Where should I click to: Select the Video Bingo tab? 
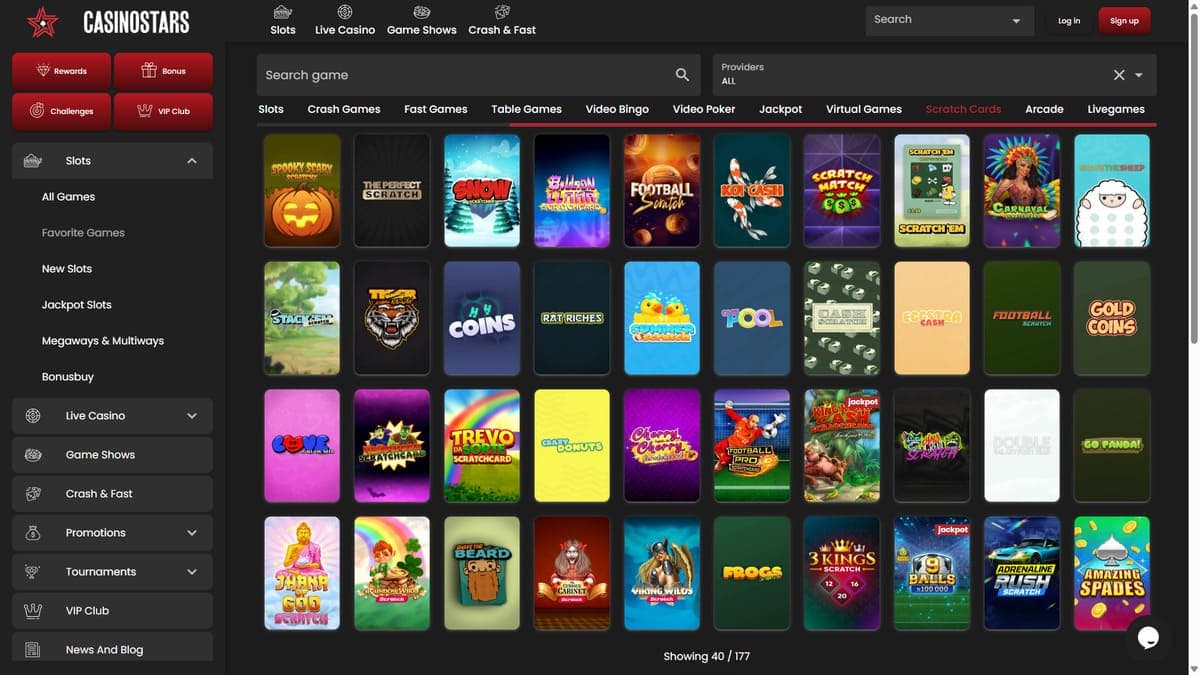pos(617,109)
